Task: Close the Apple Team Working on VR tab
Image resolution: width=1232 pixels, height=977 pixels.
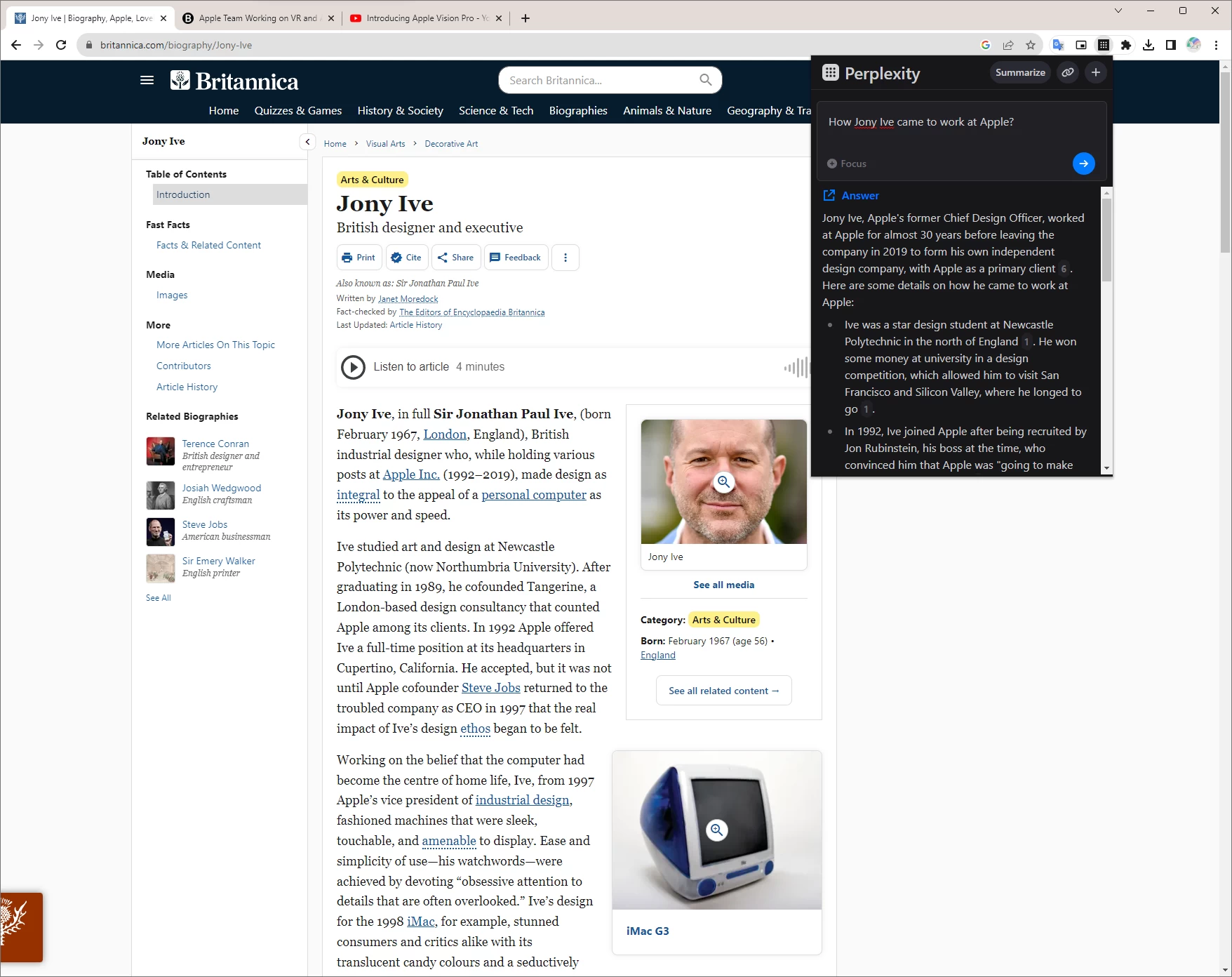Action: coord(331,18)
